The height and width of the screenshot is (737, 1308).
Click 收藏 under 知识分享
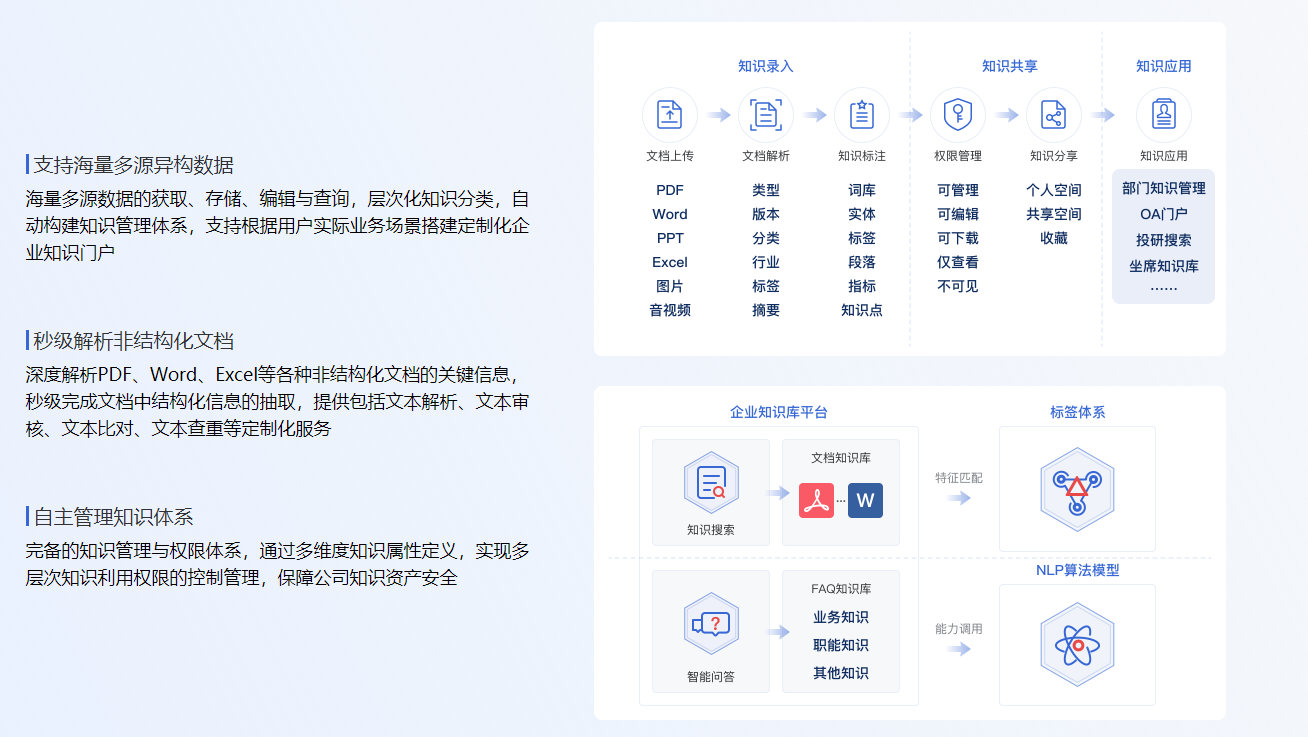click(x=1054, y=238)
